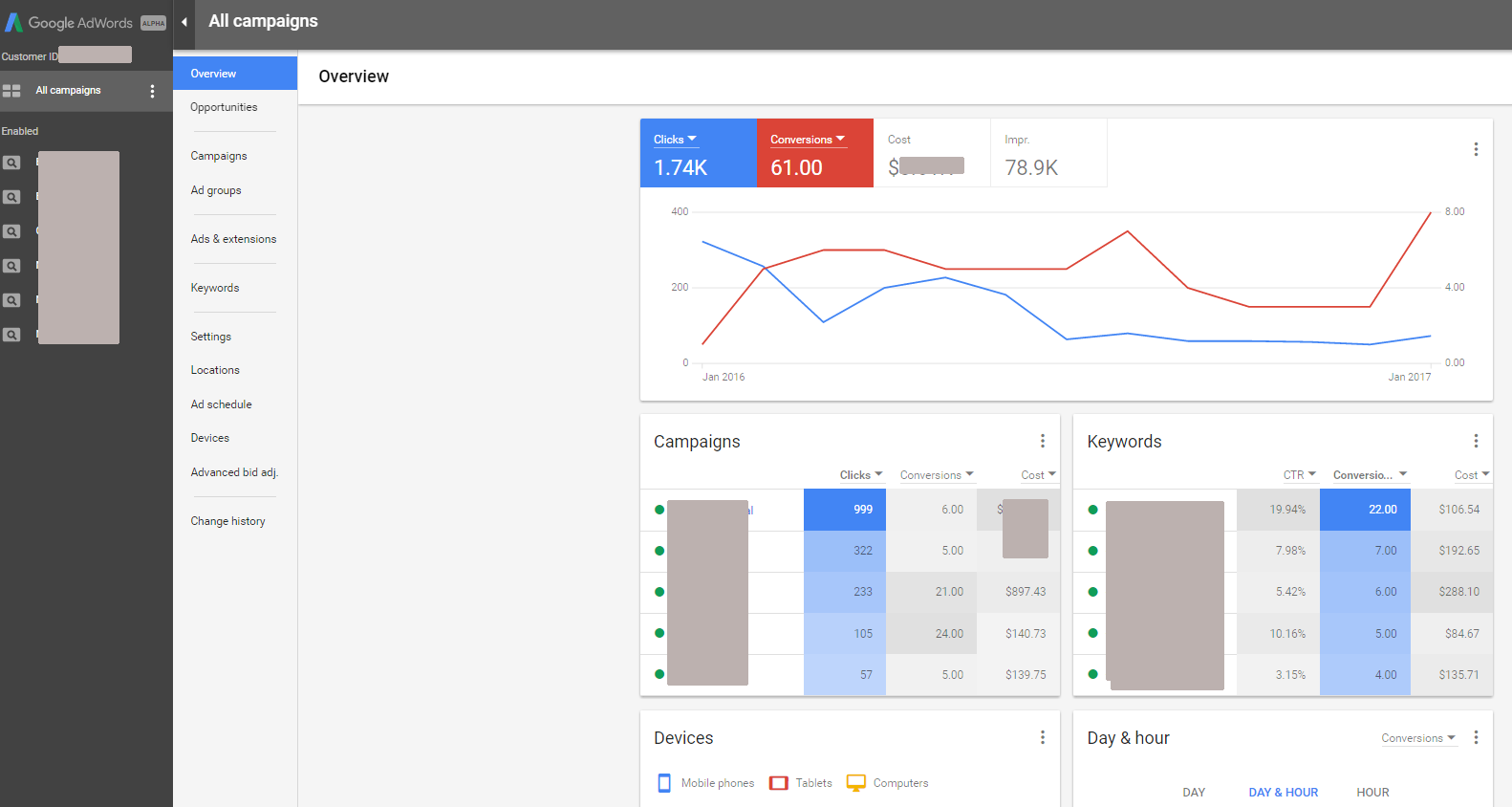Open Conversio... column dropdown in Keywords card
Image resolution: width=1512 pixels, height=807 pixels.
1371,475
